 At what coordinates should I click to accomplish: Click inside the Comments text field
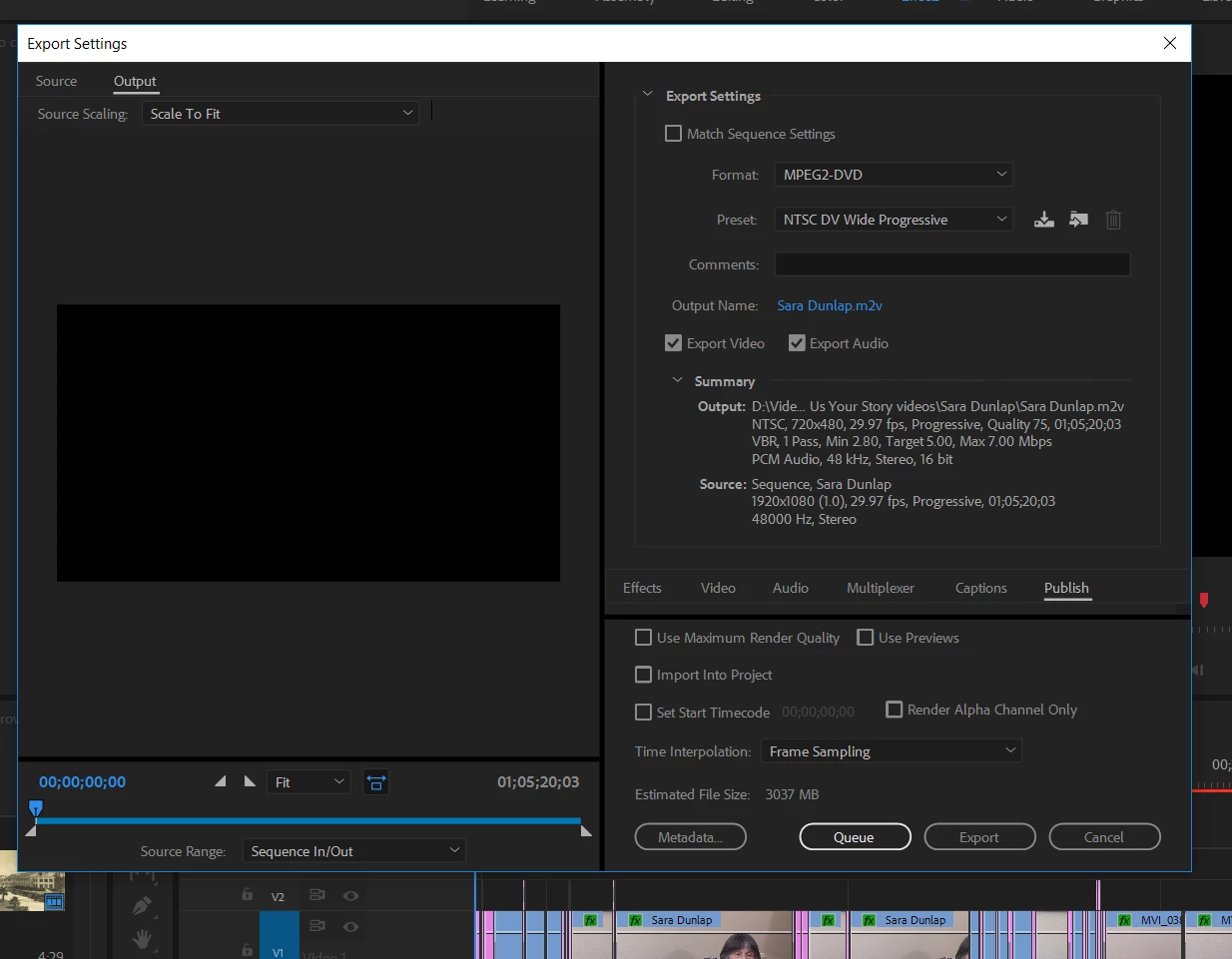click(952, 264)
